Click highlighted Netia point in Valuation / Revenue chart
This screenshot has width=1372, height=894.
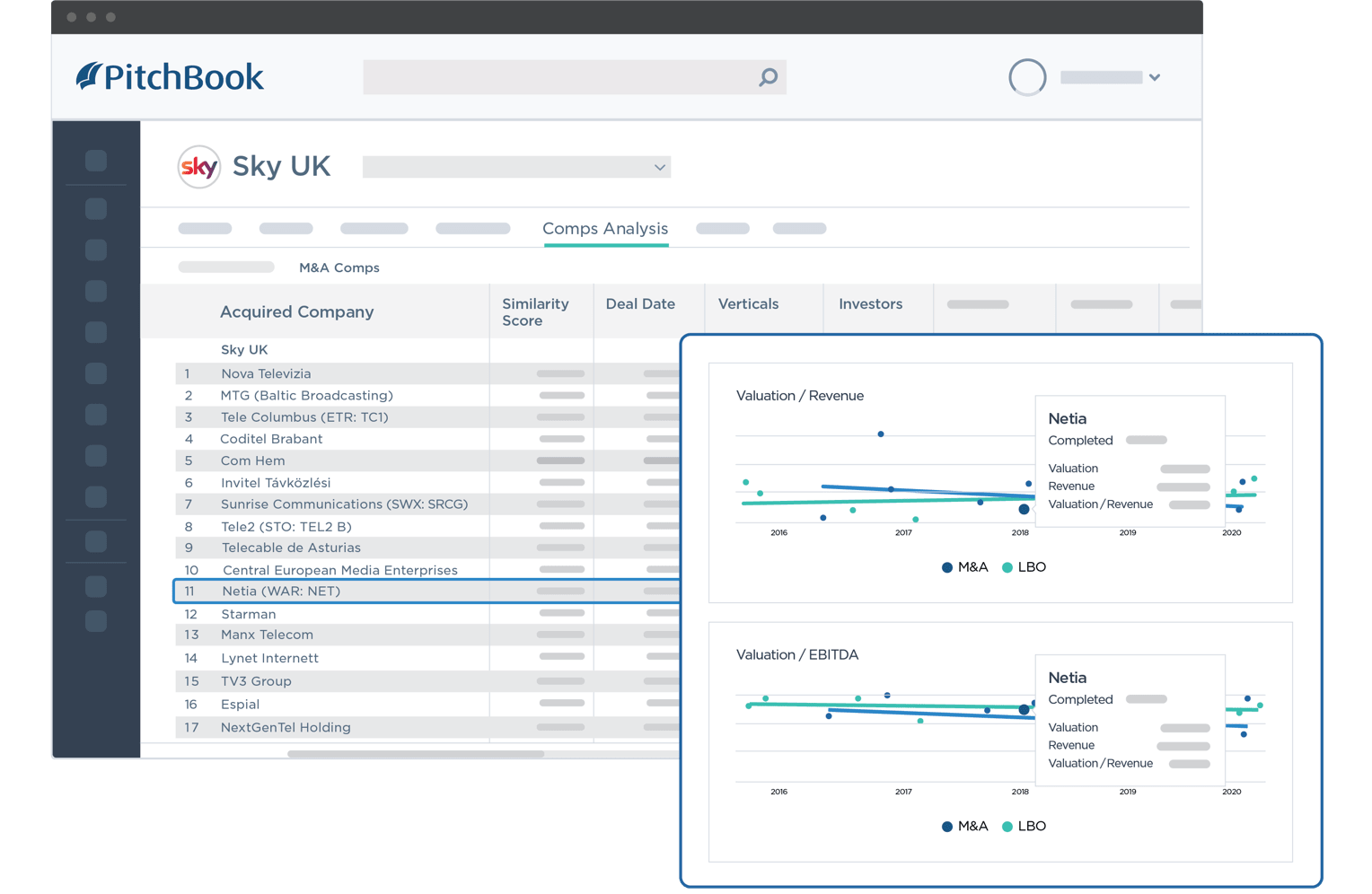tap(1024, 509)
